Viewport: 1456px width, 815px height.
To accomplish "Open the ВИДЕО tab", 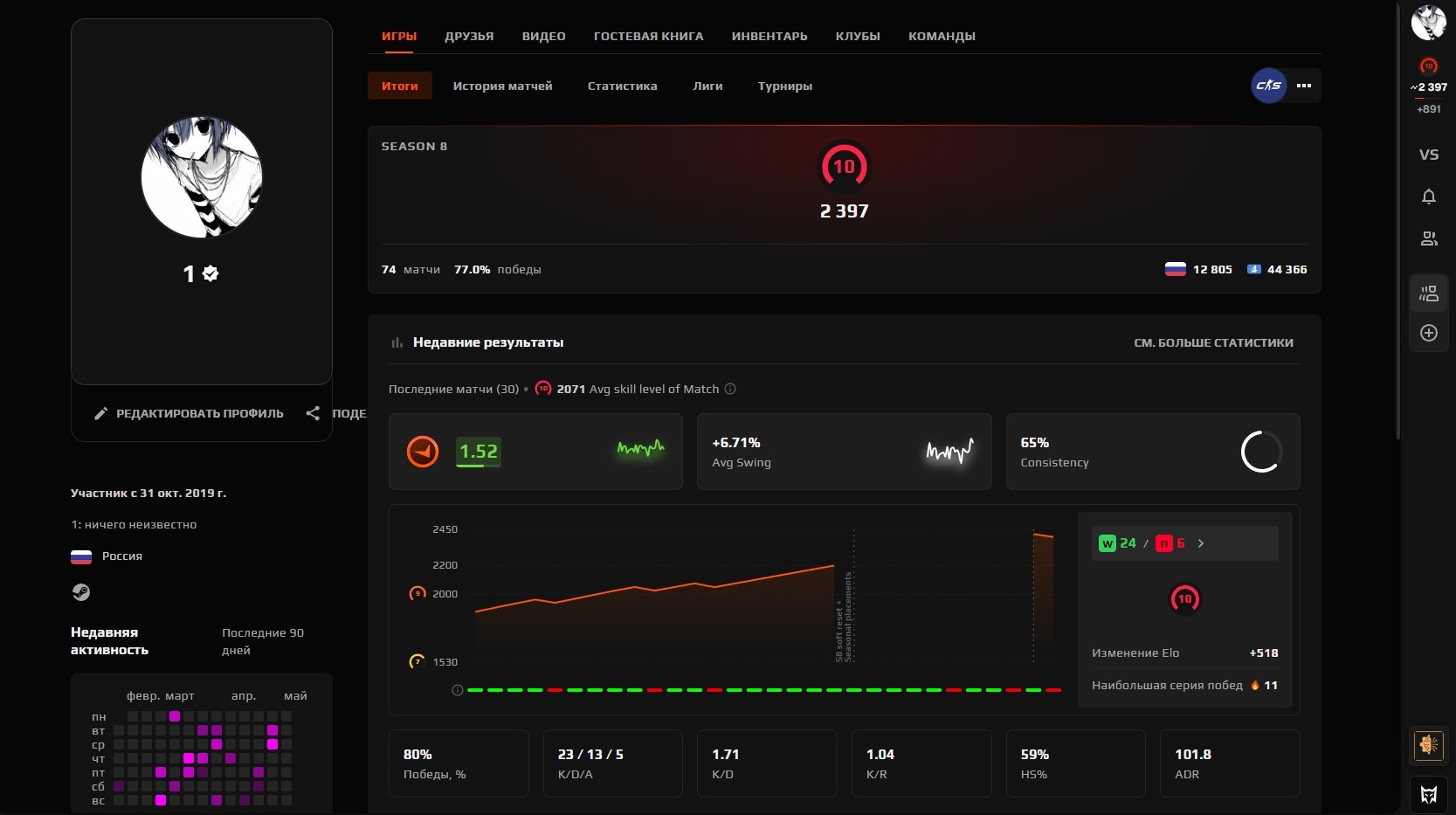I will (x=544, y=36).
